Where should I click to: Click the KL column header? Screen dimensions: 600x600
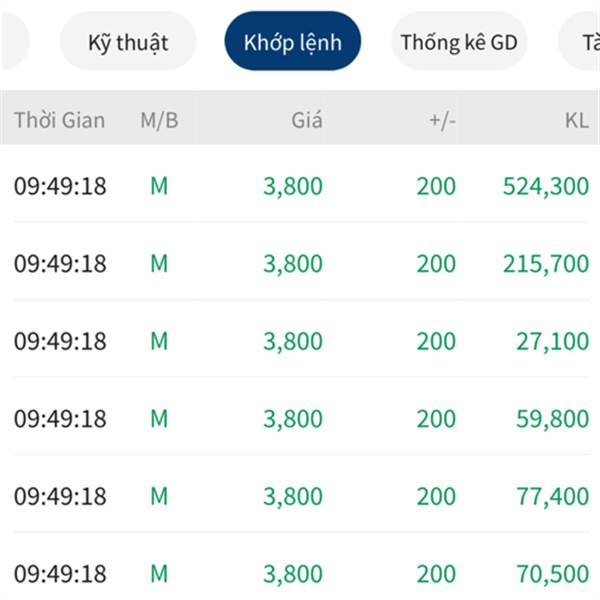point(577,121)
